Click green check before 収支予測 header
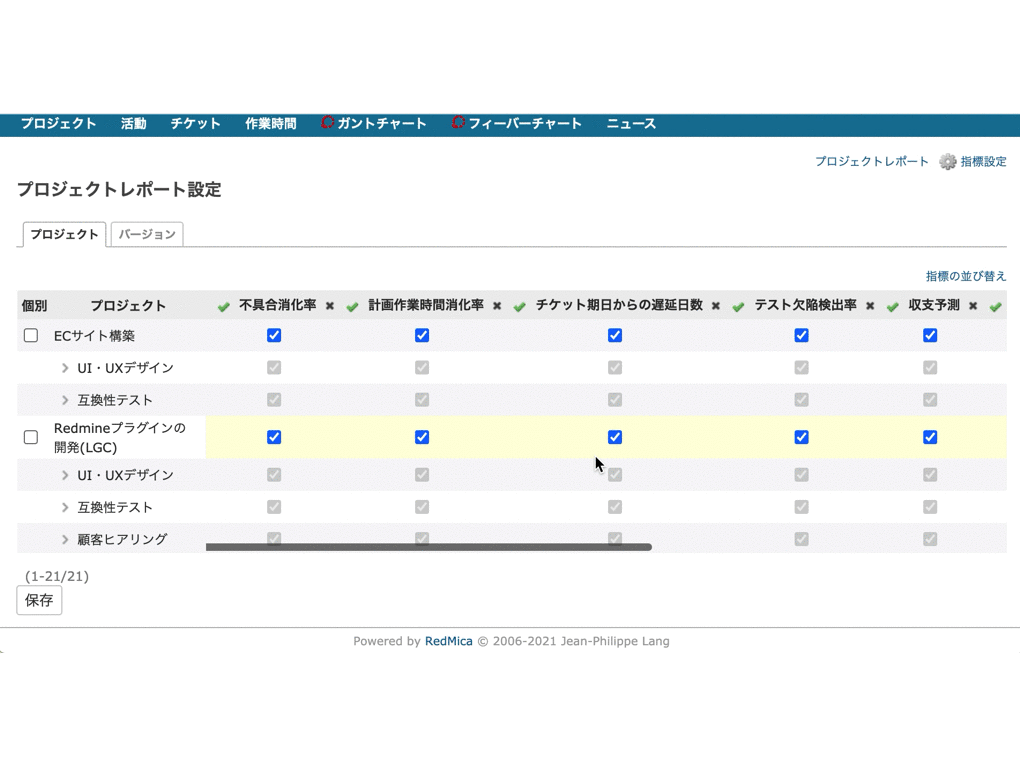Image resolution: width=1020 pixels, height=765 pixels. (892, 306)
